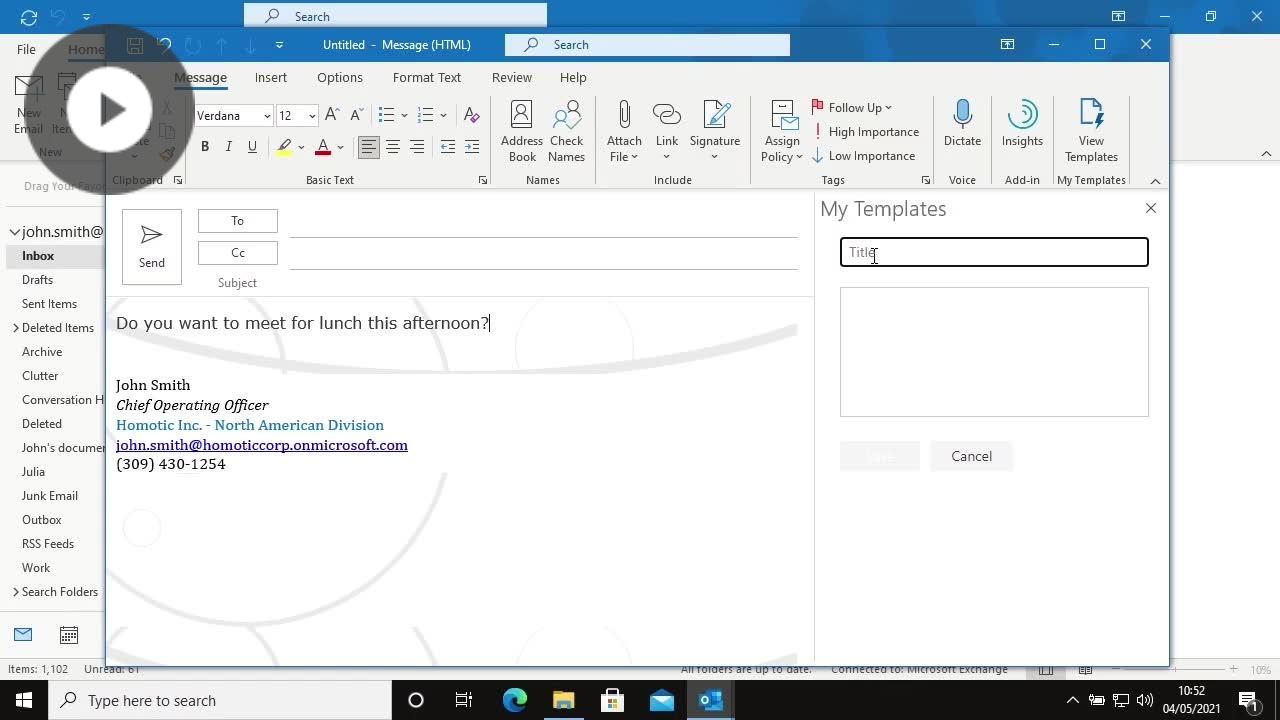Viewport: 1280px width, 720px height.
Task: Expand the numbering list options arrow
Action: [x=443, y=116]
